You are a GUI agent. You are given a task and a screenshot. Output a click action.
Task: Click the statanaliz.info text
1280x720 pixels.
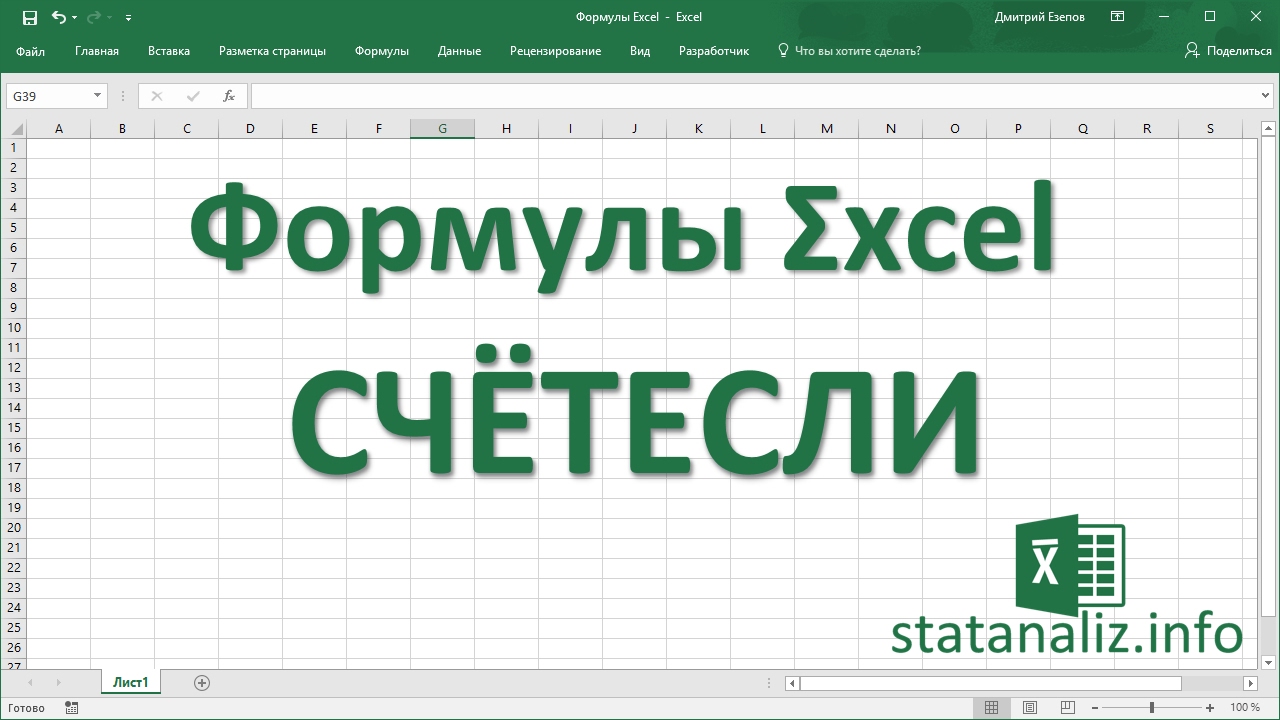pyautogui.click(x=1066, y=632)
